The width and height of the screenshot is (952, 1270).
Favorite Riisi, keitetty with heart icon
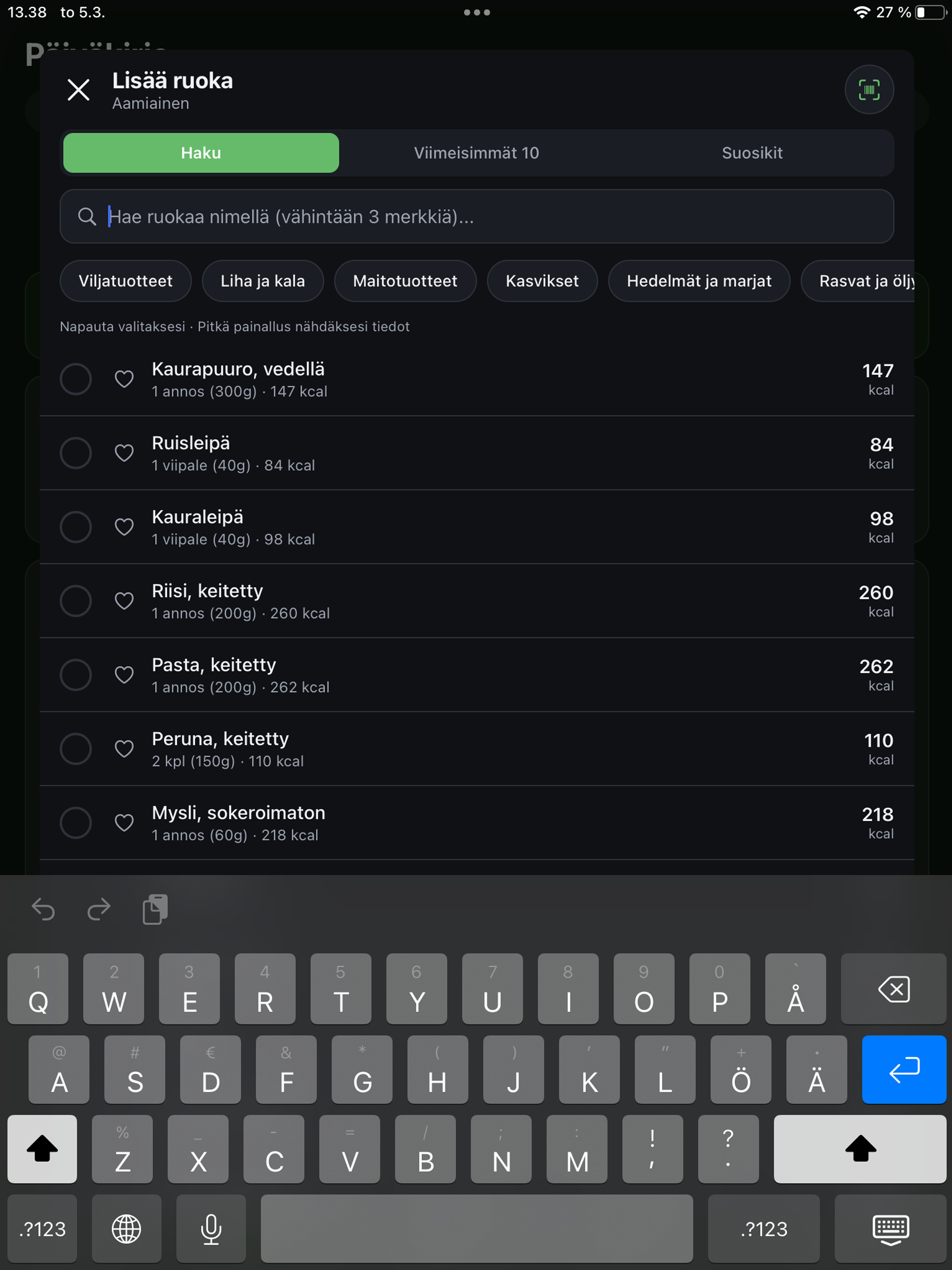point(125,600)
